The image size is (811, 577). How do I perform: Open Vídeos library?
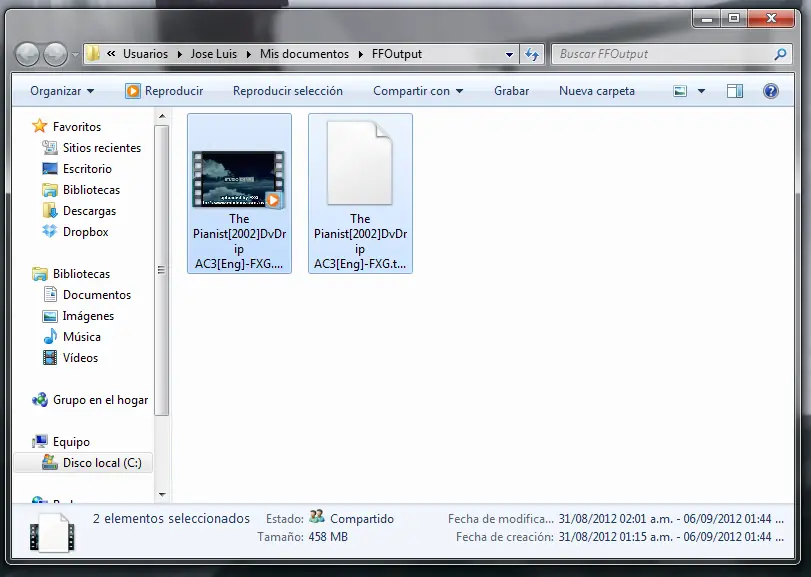point(80,358)
